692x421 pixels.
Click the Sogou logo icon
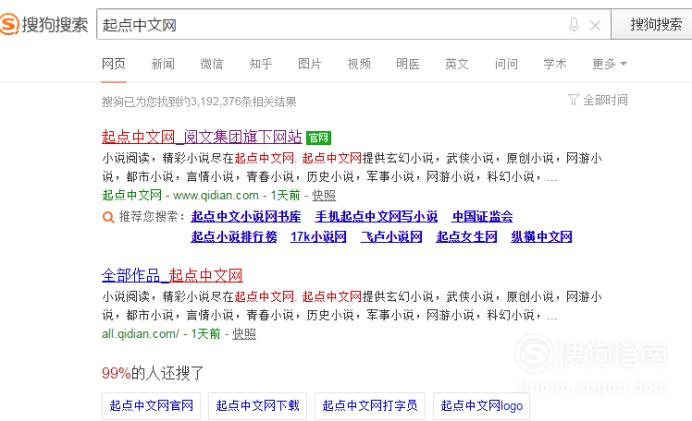10,24
